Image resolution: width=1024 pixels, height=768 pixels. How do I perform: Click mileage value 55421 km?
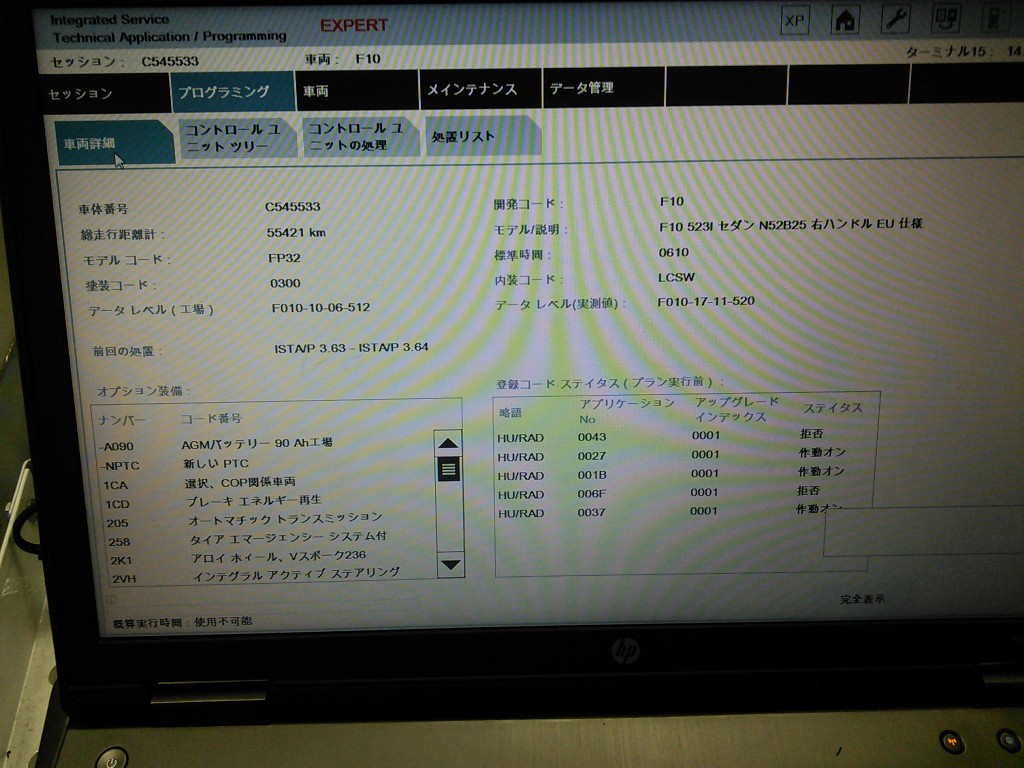pyautogui.click(x=296, y=232)
